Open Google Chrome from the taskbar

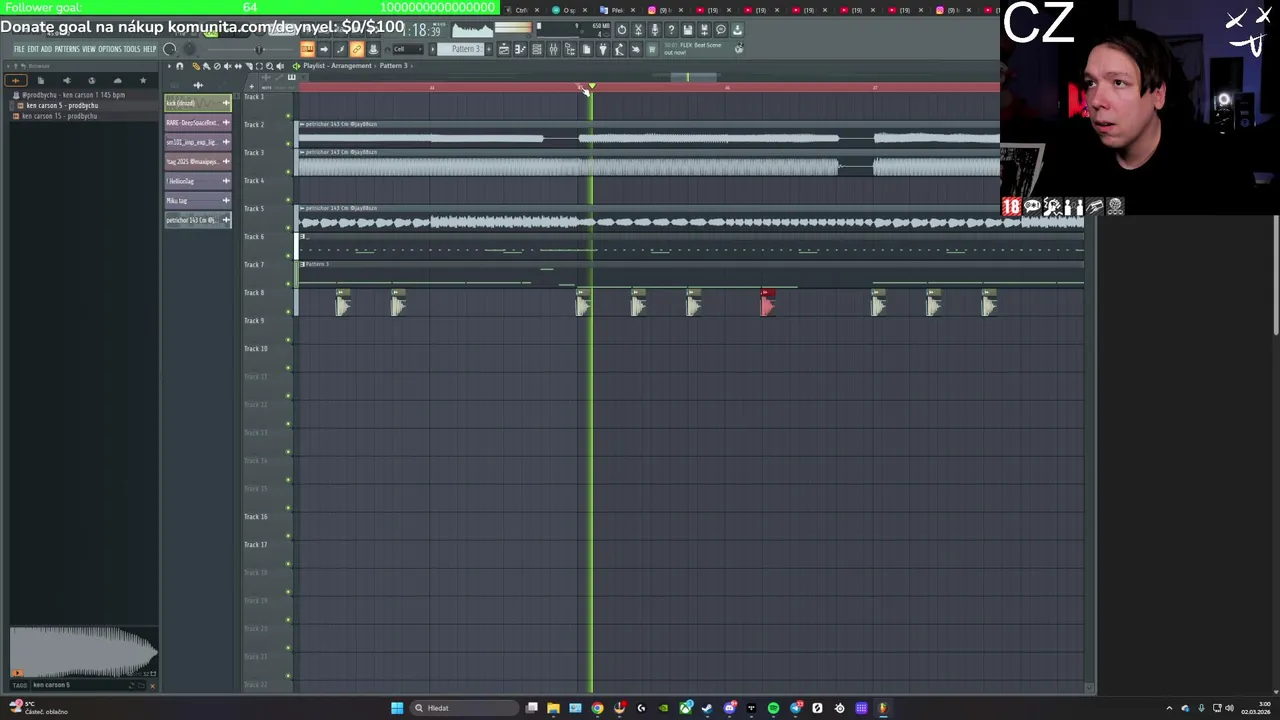[x=597, y=708]
